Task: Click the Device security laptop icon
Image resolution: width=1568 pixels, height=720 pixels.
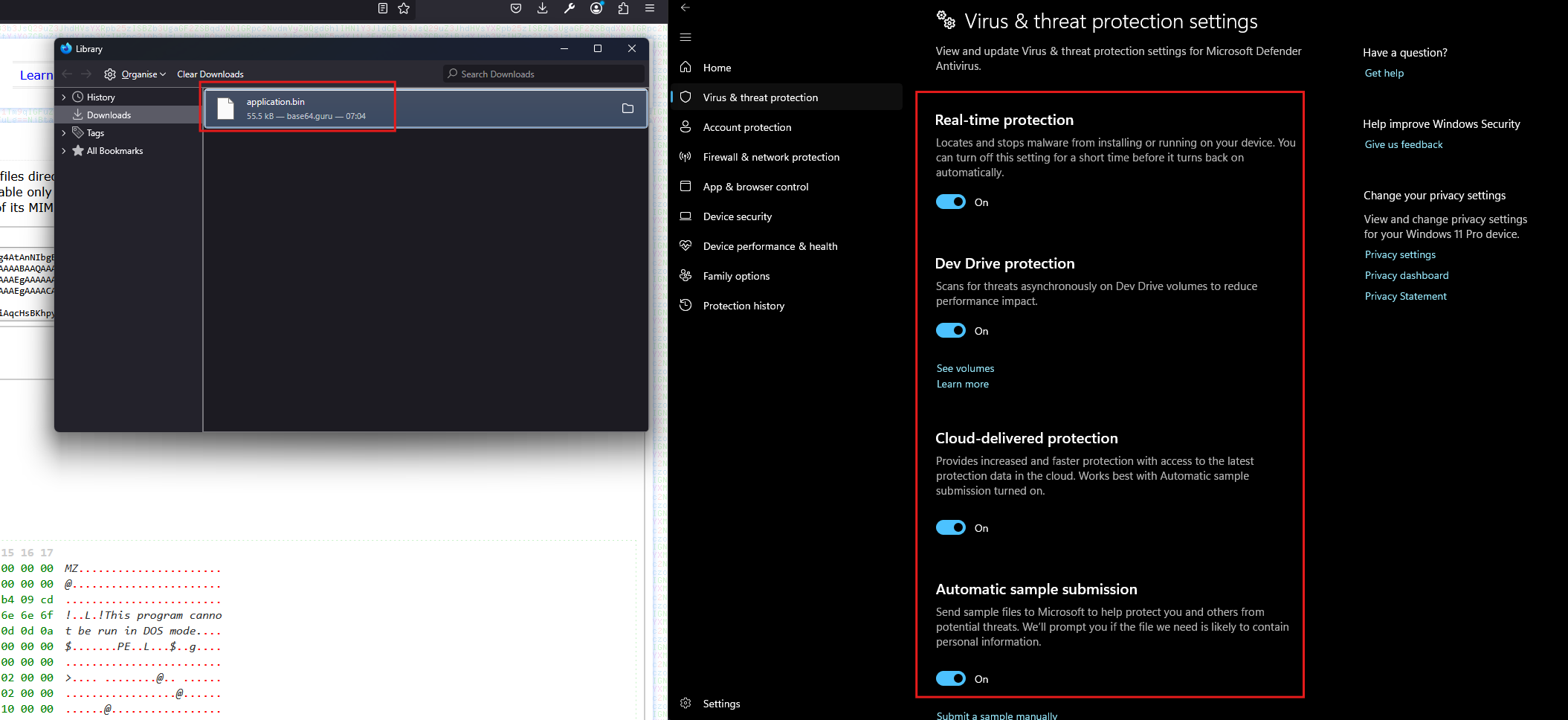Action: click(685, 216)
